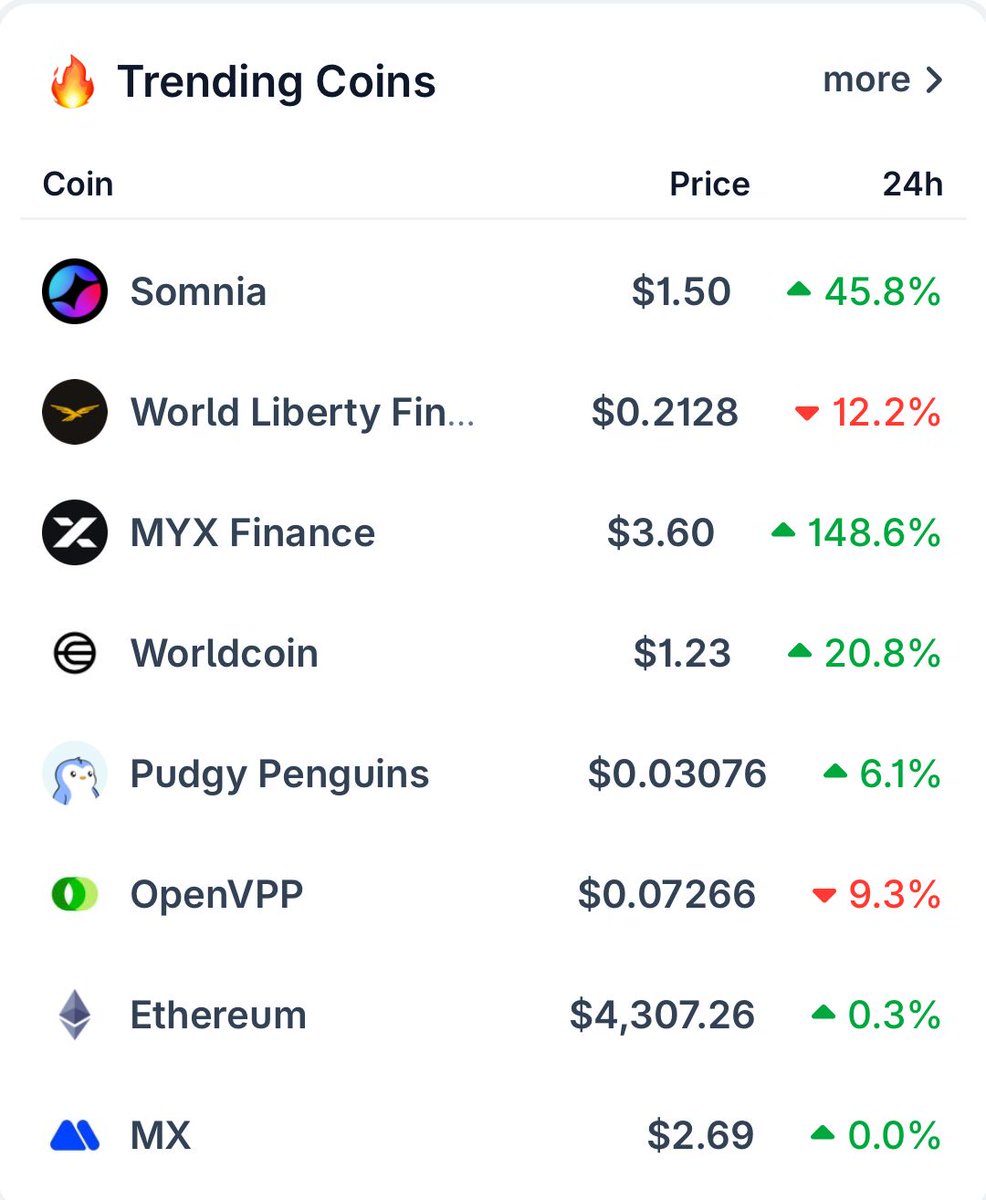Image resolution: width=986 pixels, height=1200 pixels.
Task: Tap the Worldcoin circular logo
Action: pos(74,654)
